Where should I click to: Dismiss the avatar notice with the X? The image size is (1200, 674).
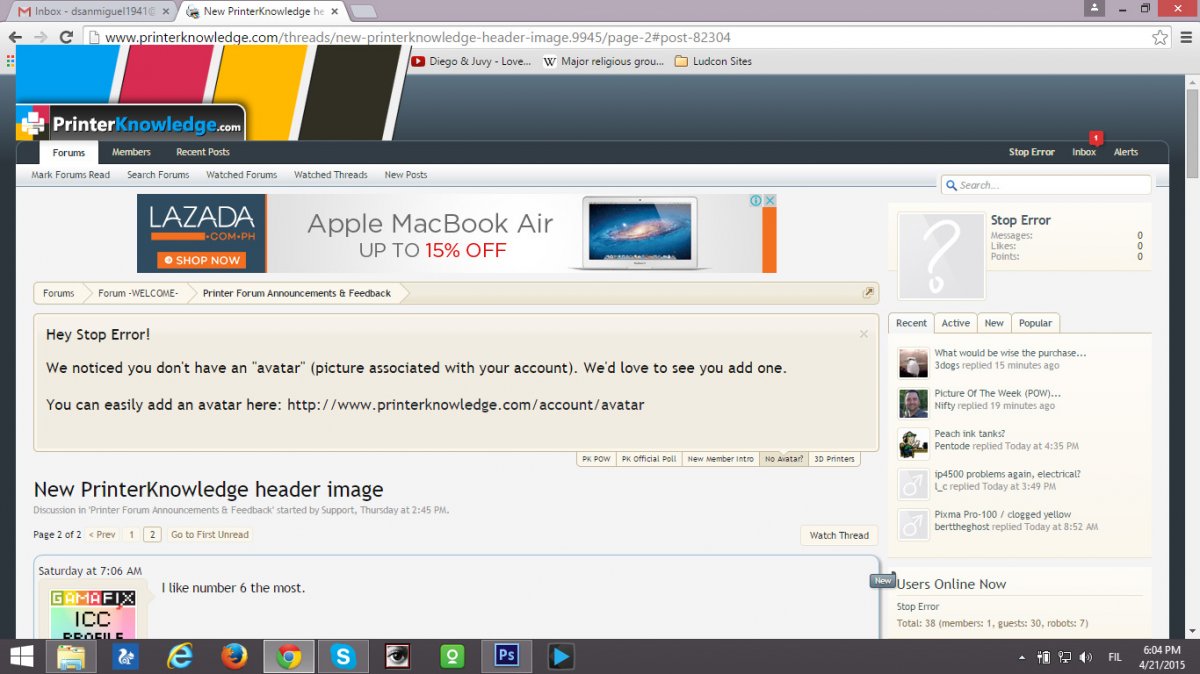click(x=864, y=334)
